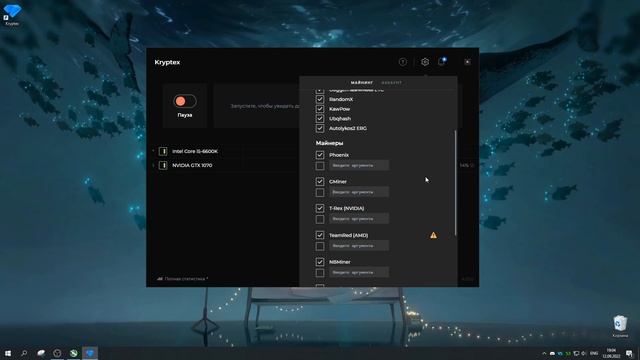Screen dimensions: 640x360
Task: Open the notifications bell icon
Action: coord(442,62)
